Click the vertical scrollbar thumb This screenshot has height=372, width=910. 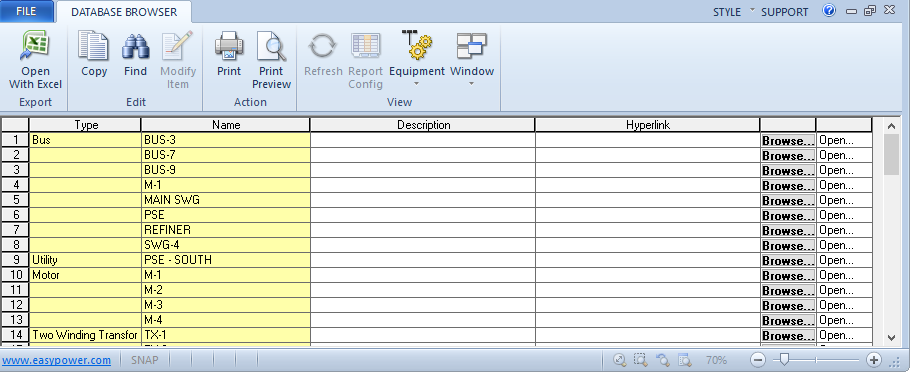(891, 154)
